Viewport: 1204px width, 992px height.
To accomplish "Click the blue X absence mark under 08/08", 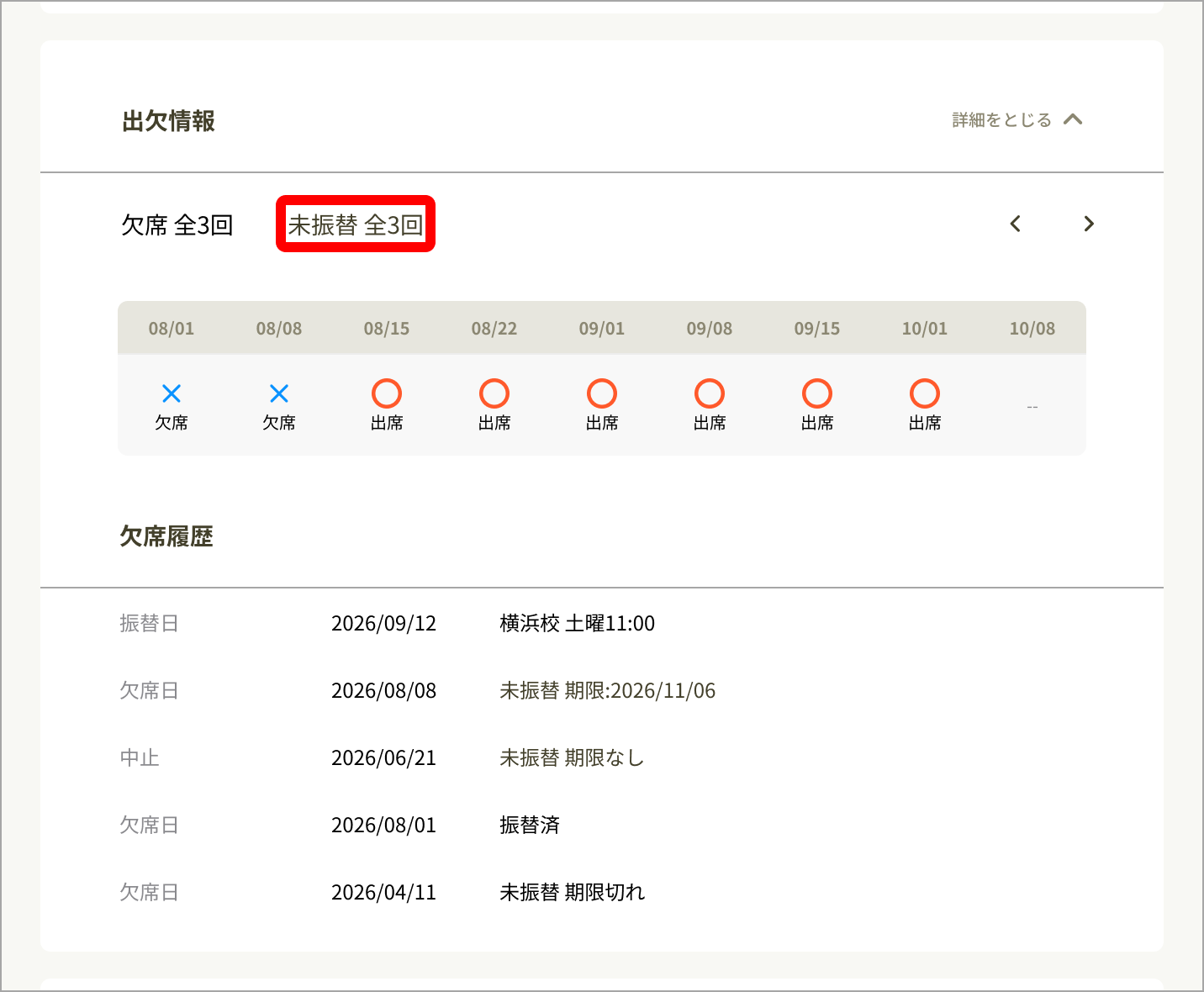I will click(x=279, y=393).
